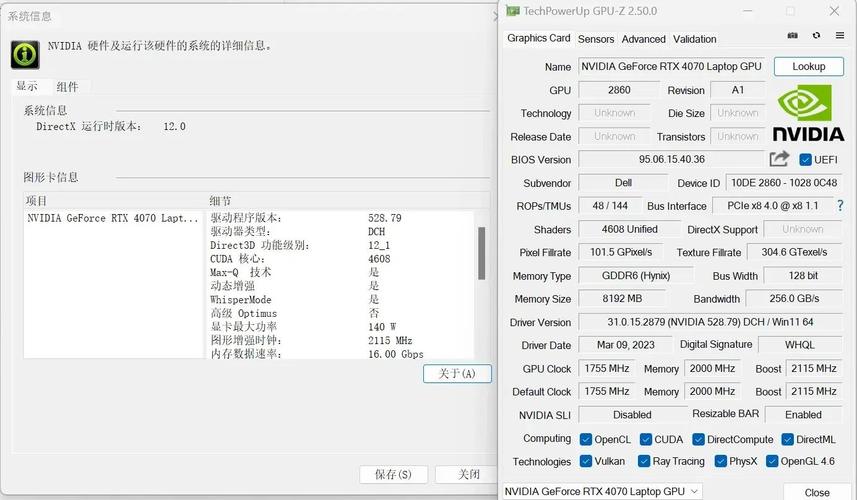Switch to the Validation tab

[694, 39]
